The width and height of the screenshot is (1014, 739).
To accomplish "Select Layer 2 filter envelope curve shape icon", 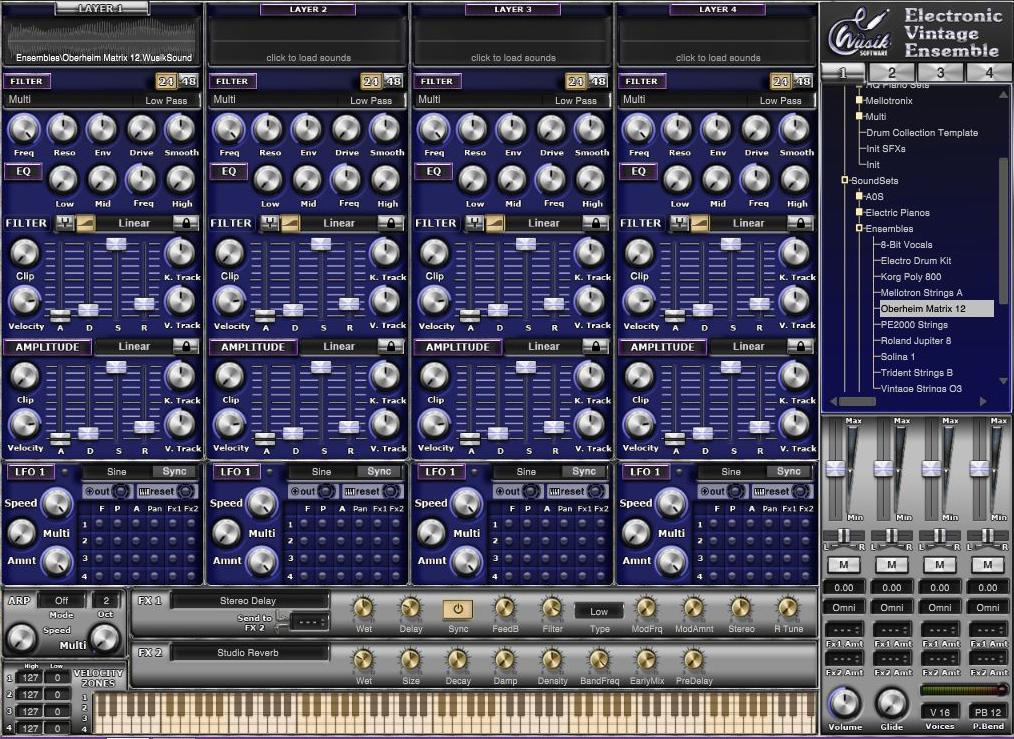I will click(x=290, y=223).
